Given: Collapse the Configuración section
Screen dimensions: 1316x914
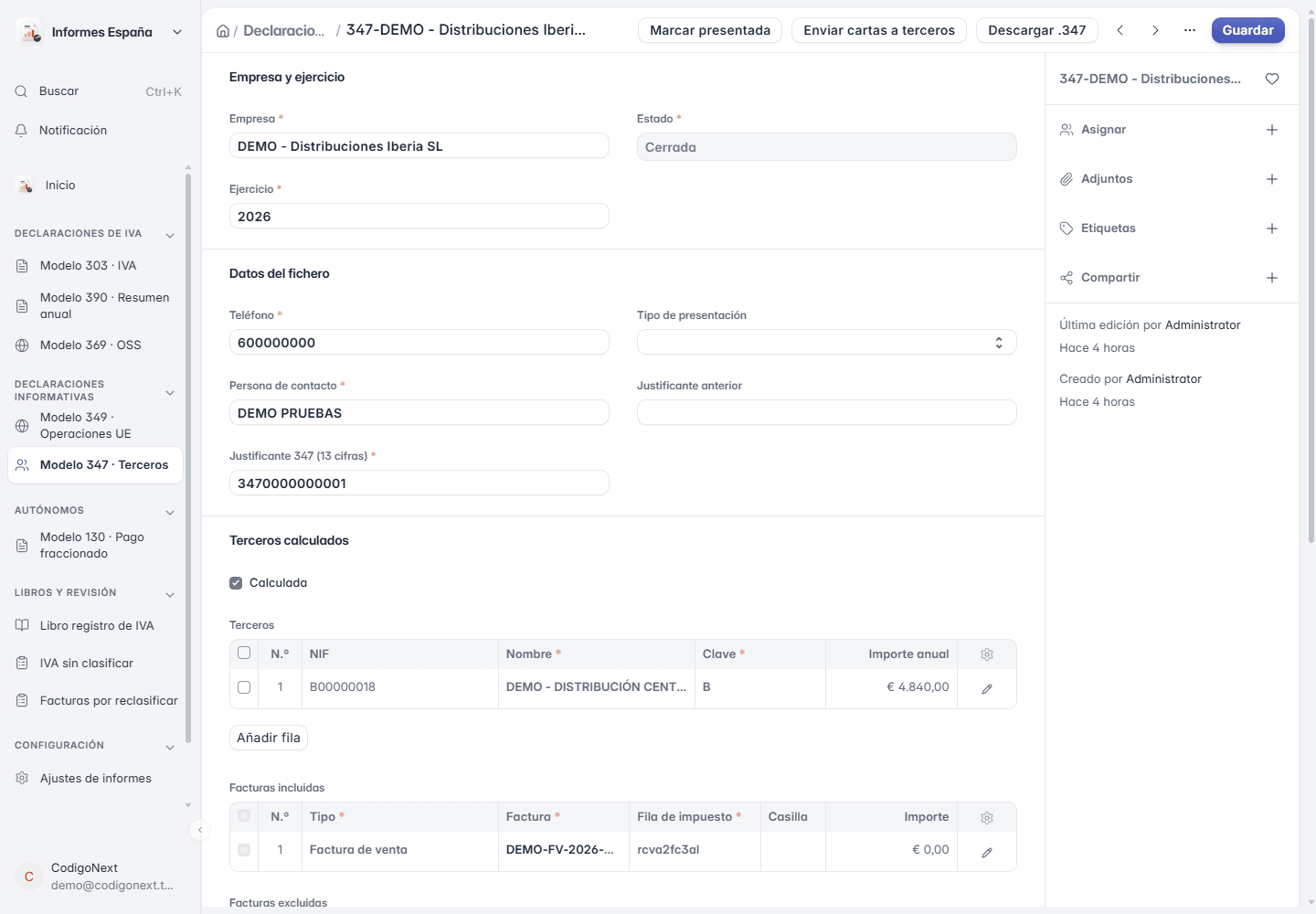Looking at the screenshot, I should pyautogui.click(x=170, y=747).
